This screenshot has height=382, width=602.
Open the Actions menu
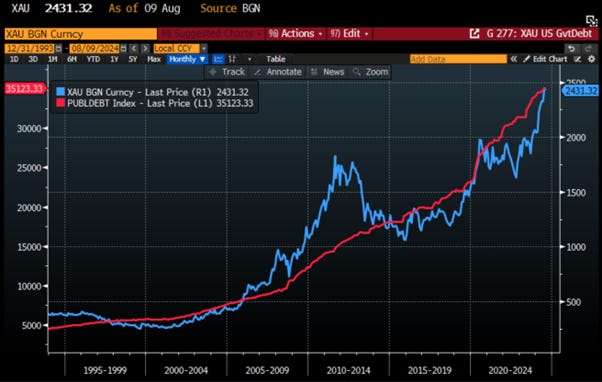point(295,34)
